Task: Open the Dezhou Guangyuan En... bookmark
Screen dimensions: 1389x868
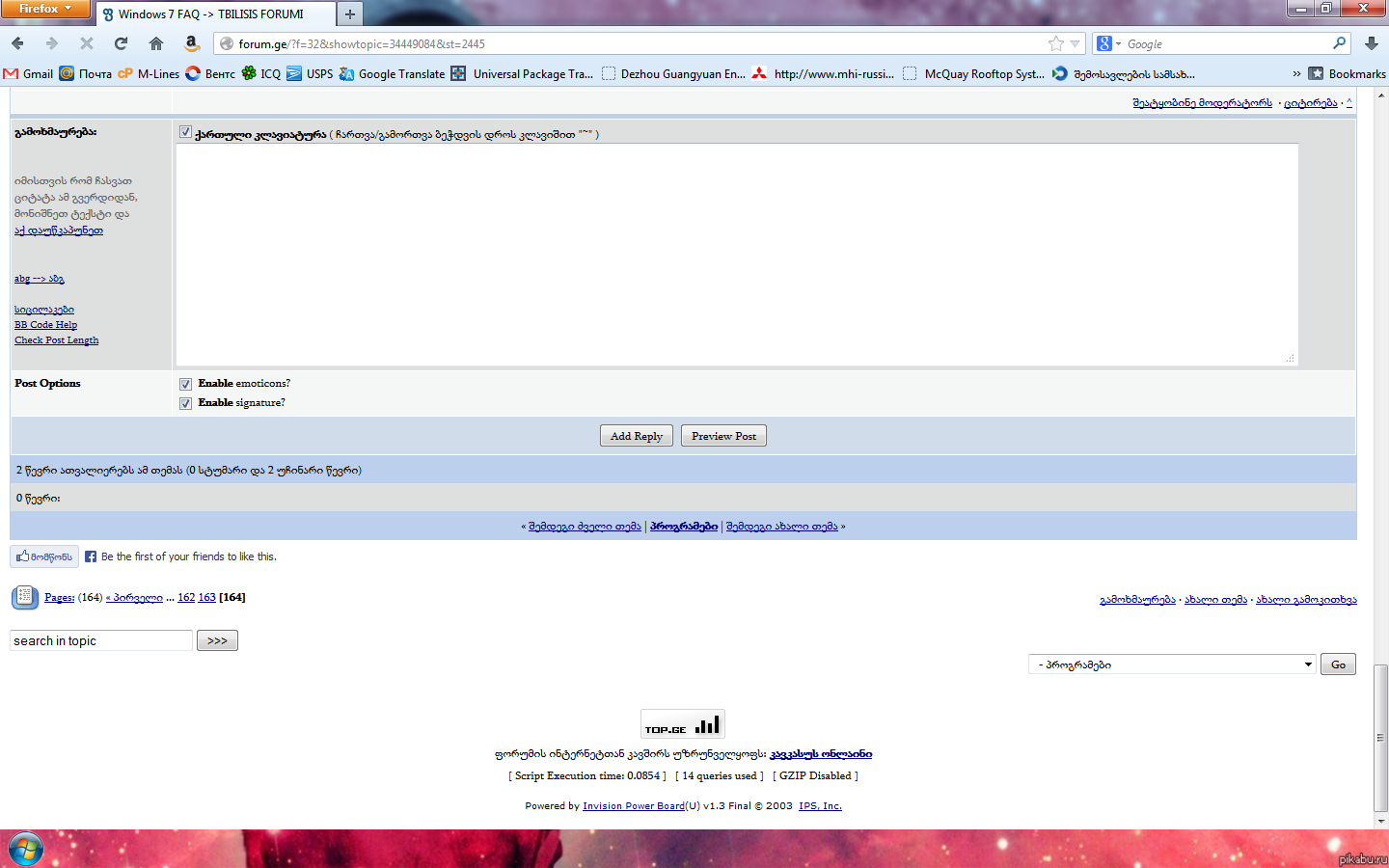Action: pyautogui.click(x=673, y=73)
